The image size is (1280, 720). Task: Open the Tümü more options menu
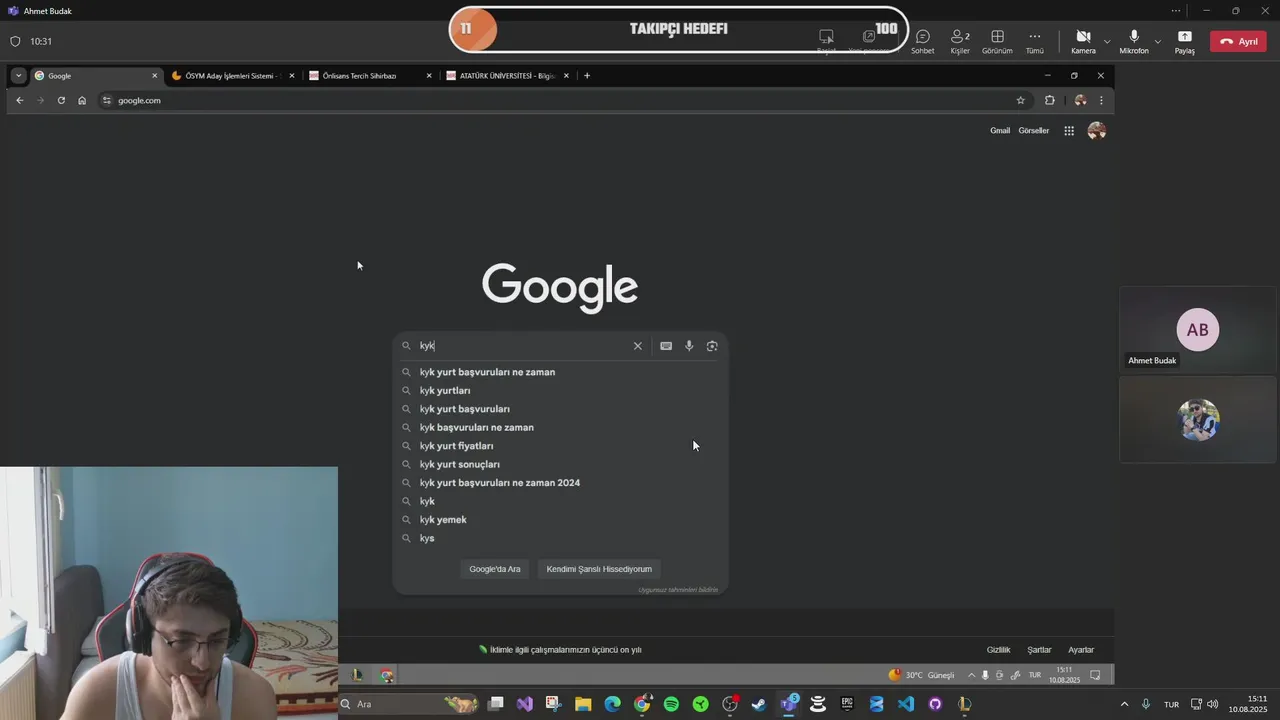1035,41
